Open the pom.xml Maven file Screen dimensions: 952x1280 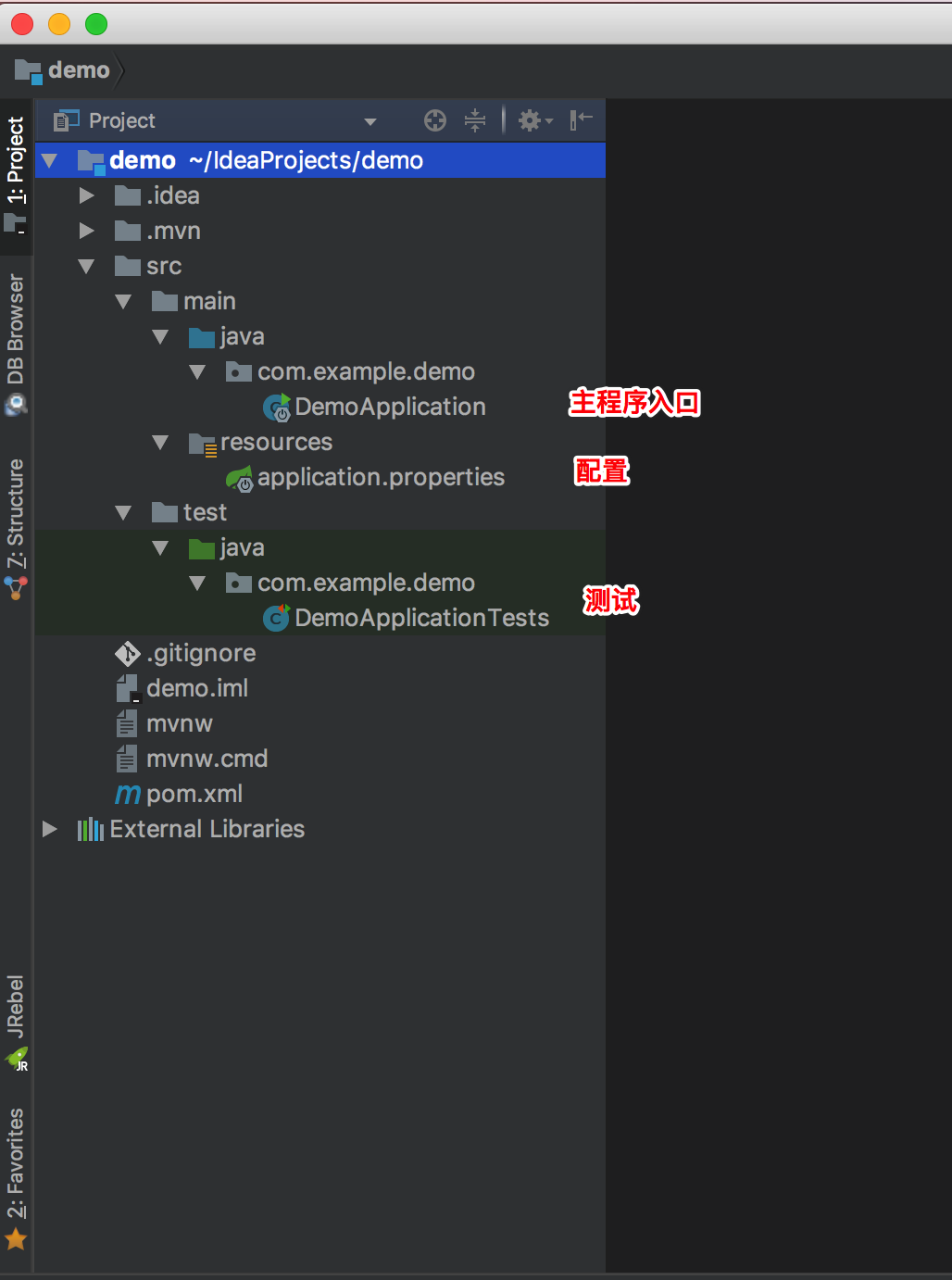194,794
